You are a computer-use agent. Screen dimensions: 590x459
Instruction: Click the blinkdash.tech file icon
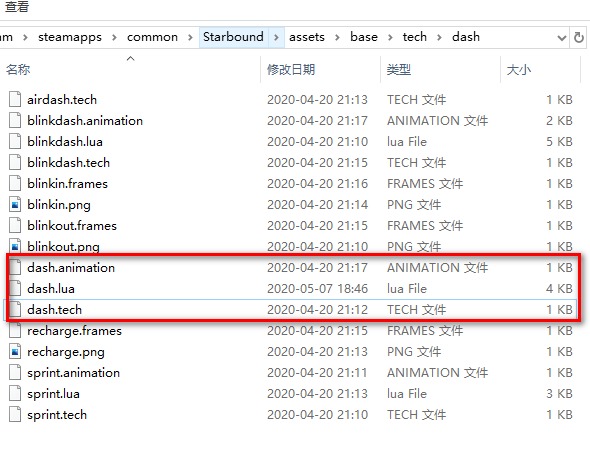coord(15,163)
